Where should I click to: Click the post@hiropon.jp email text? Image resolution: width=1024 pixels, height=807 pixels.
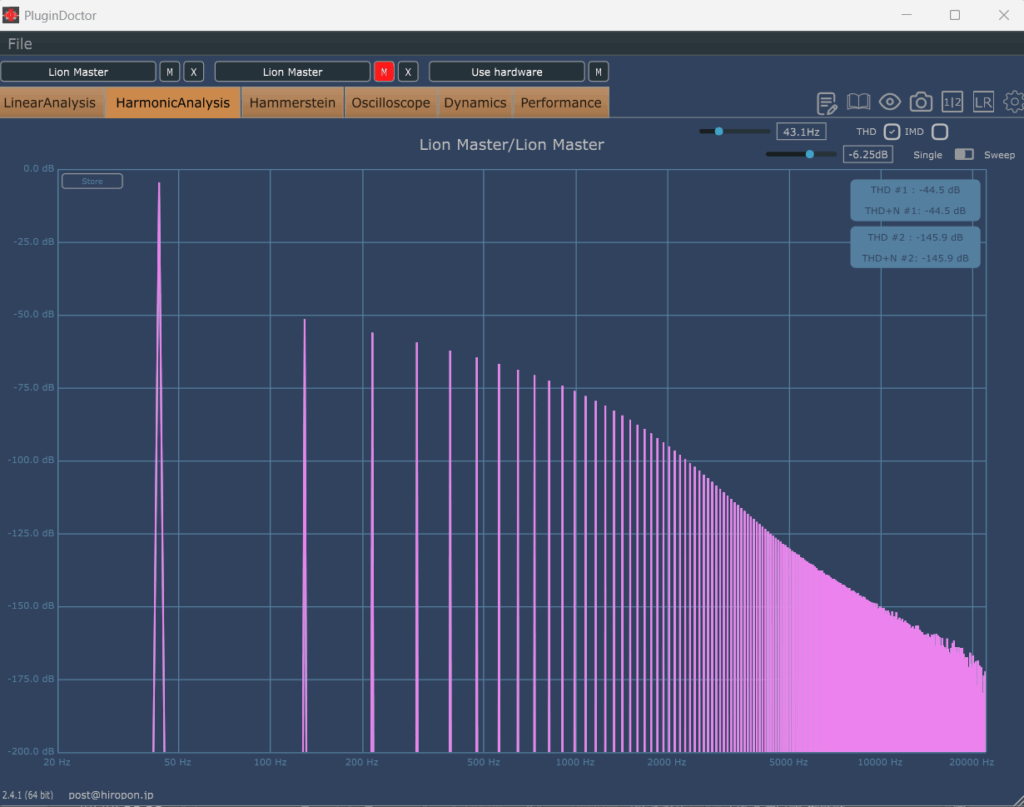(111, 795)
